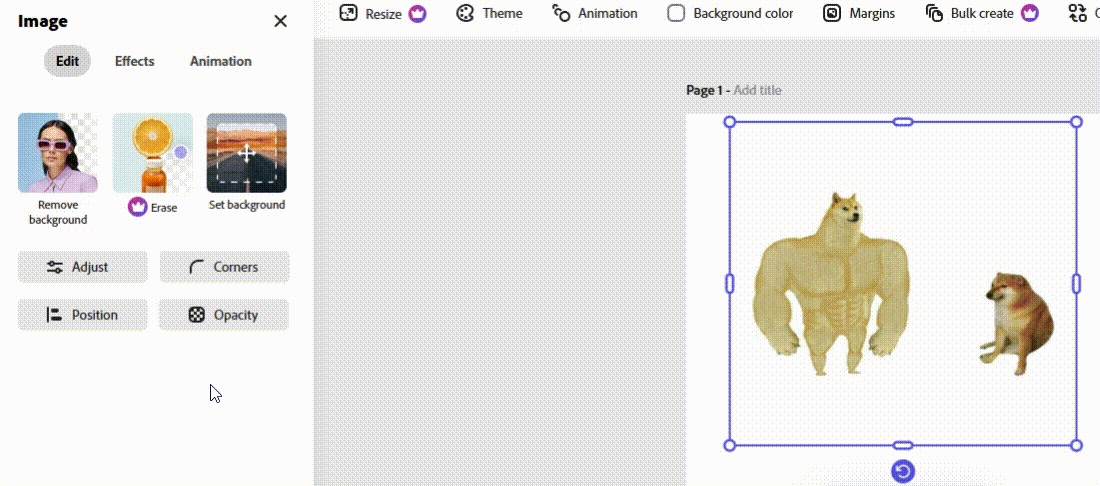Choose the Set background thumbnail

246,153
